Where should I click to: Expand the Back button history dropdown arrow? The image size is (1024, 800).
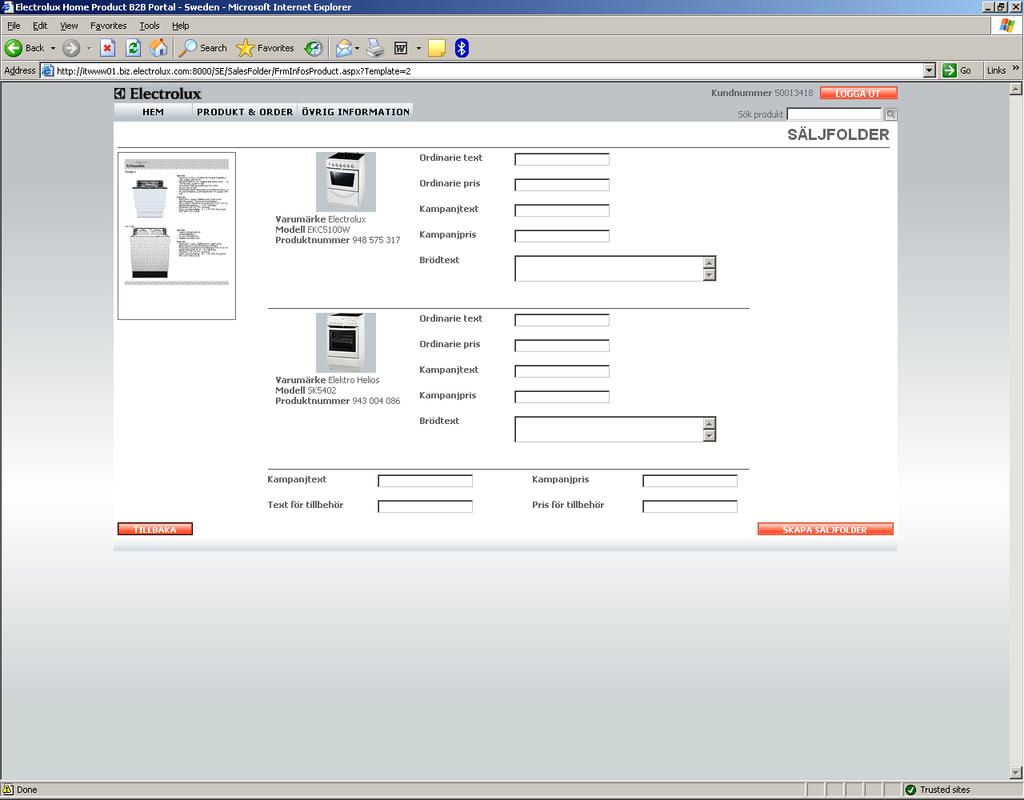(x=53, y=48)
